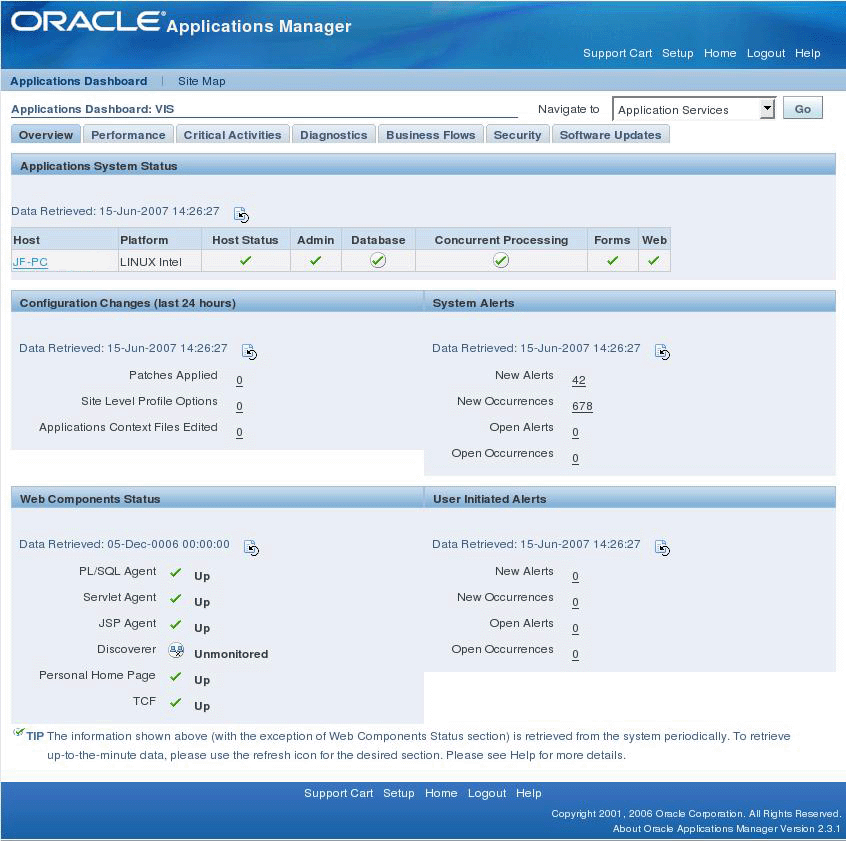Click the Database status check icon
846x841 pixels.
(378, 261)
